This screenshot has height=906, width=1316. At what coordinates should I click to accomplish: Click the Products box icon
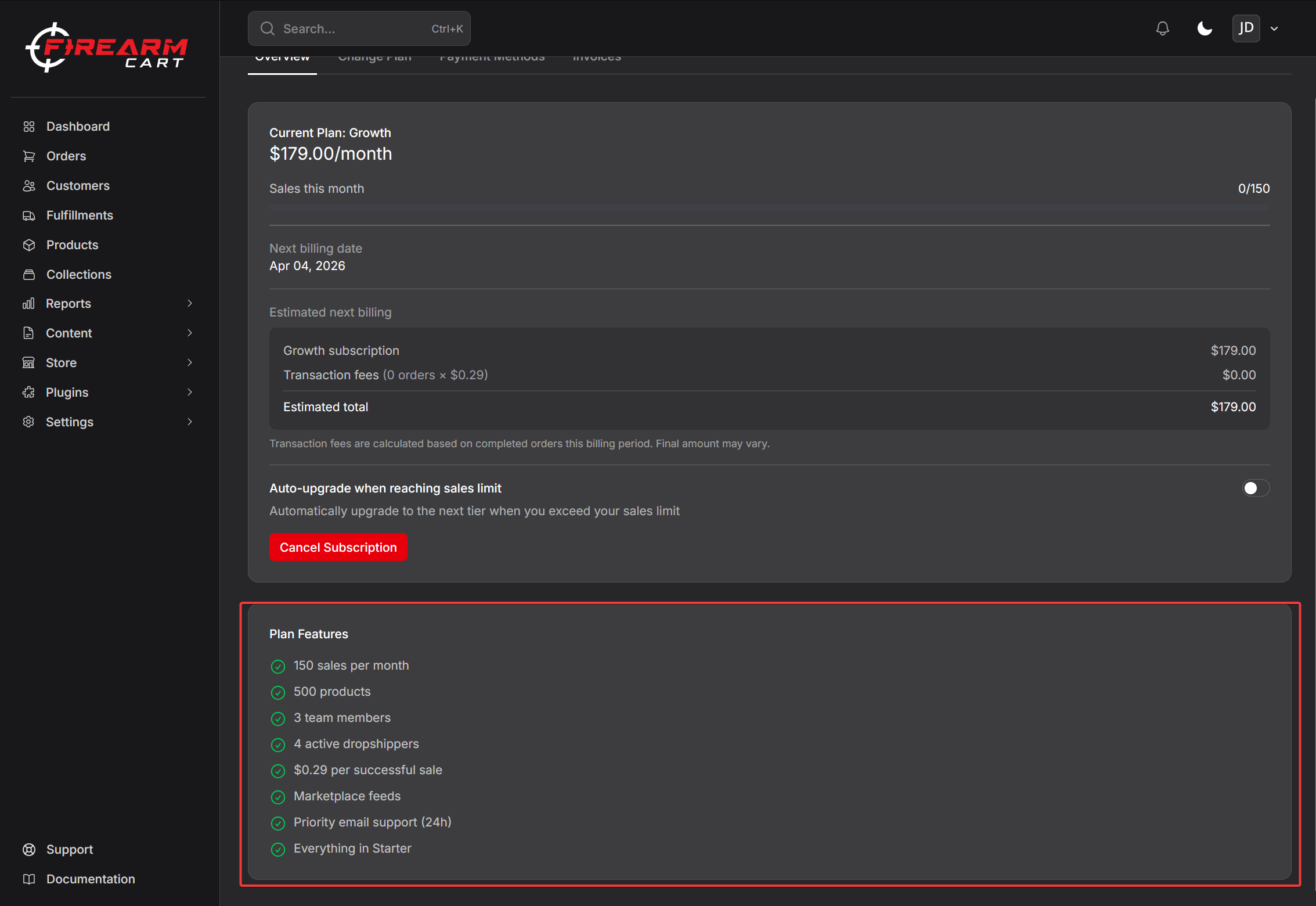click(x=29, y=245)
